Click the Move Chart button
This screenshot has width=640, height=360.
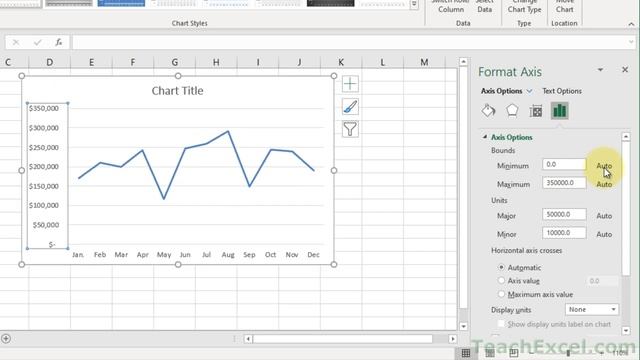tap(564, 7)
